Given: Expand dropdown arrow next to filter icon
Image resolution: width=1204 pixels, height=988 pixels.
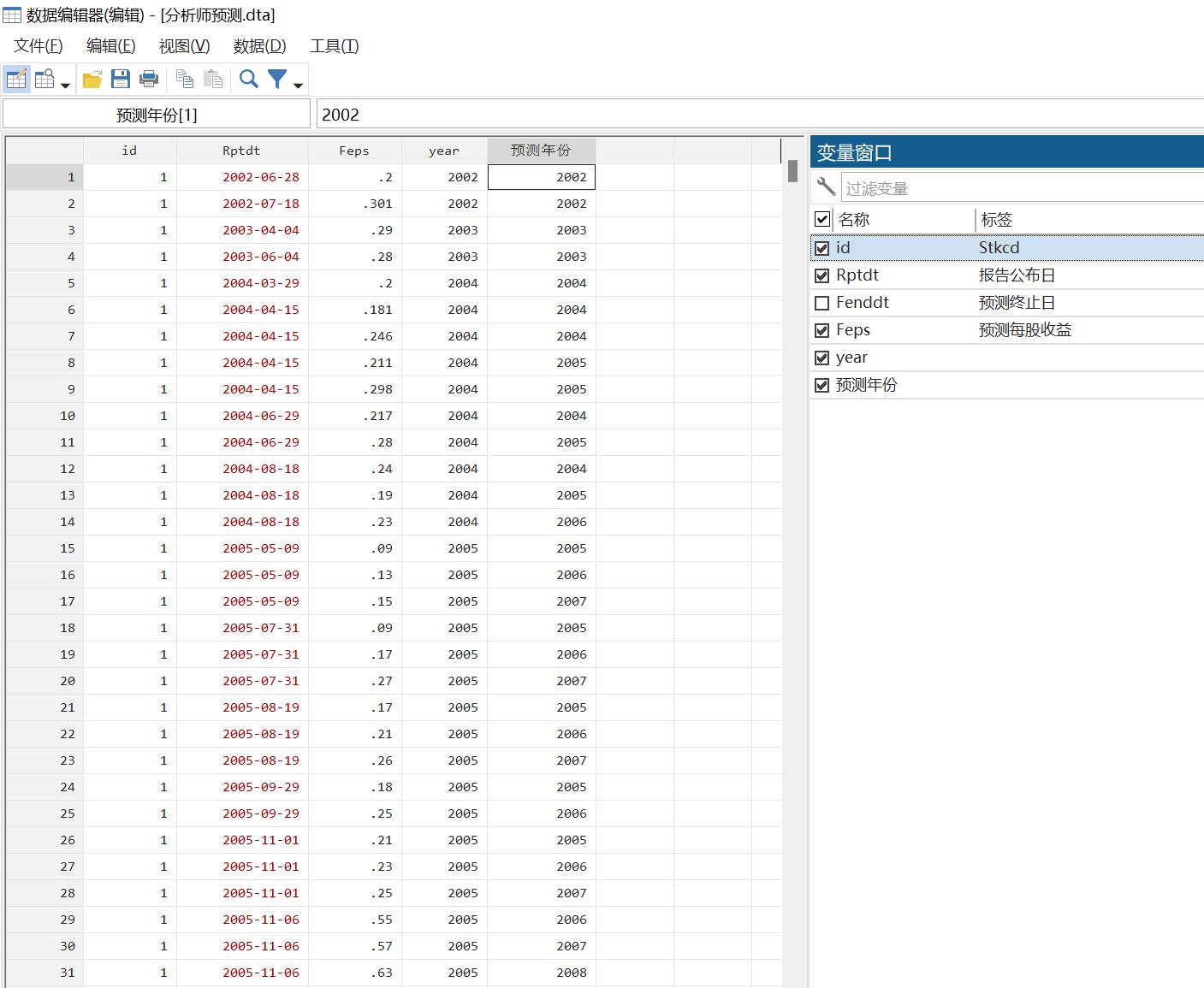Looking at the screenshot, I should pyautogui.click(x=298, y=85).
